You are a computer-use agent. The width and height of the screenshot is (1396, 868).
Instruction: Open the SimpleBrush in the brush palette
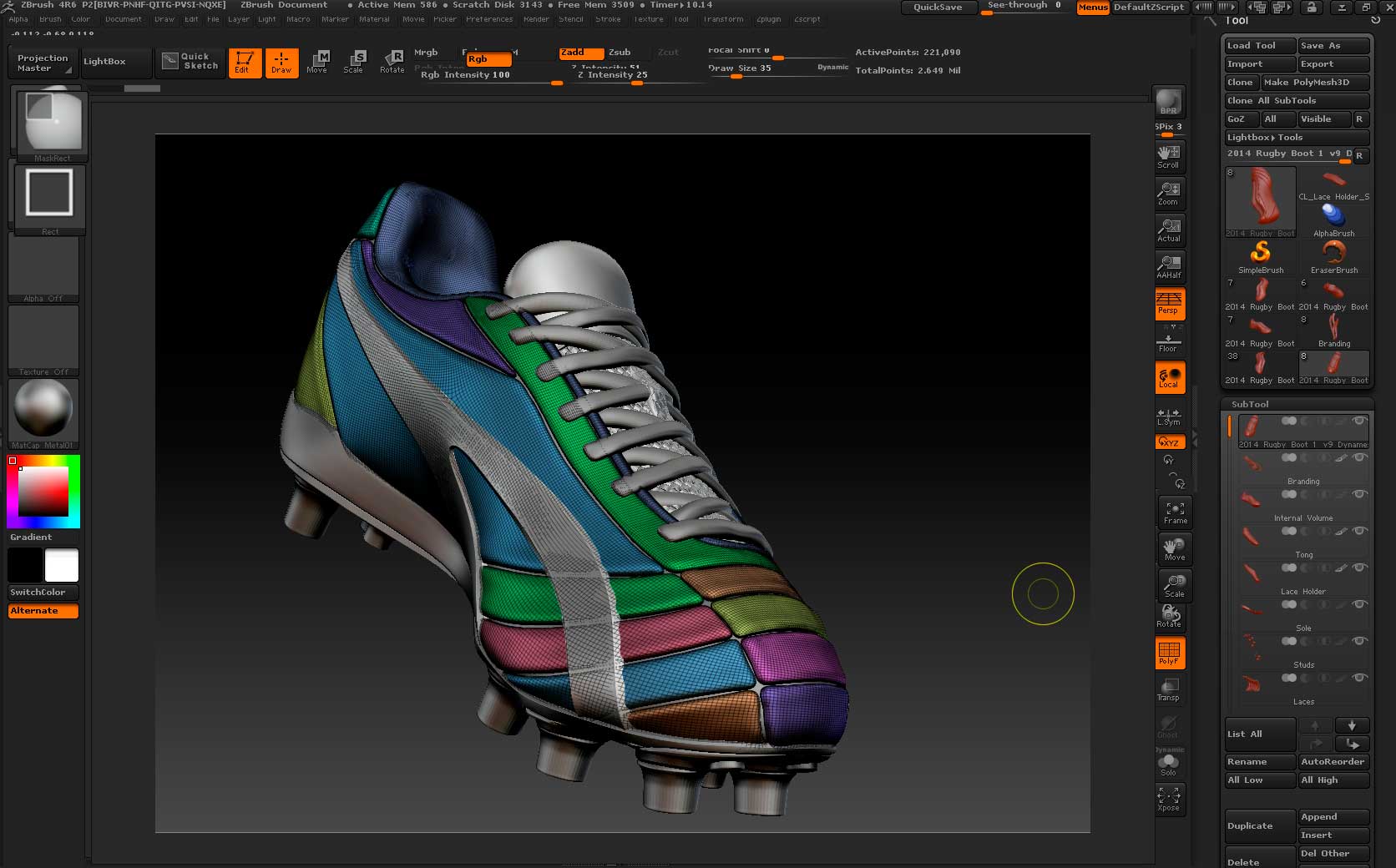tap(1260, 253)
